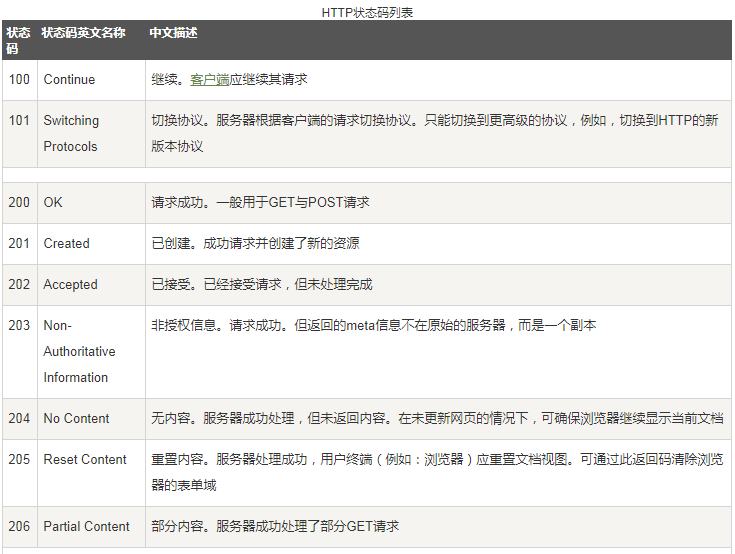The height and width of the screenshot is (554, 735).
Task: Select the status code 201 cell
Action: pos(20,244)
